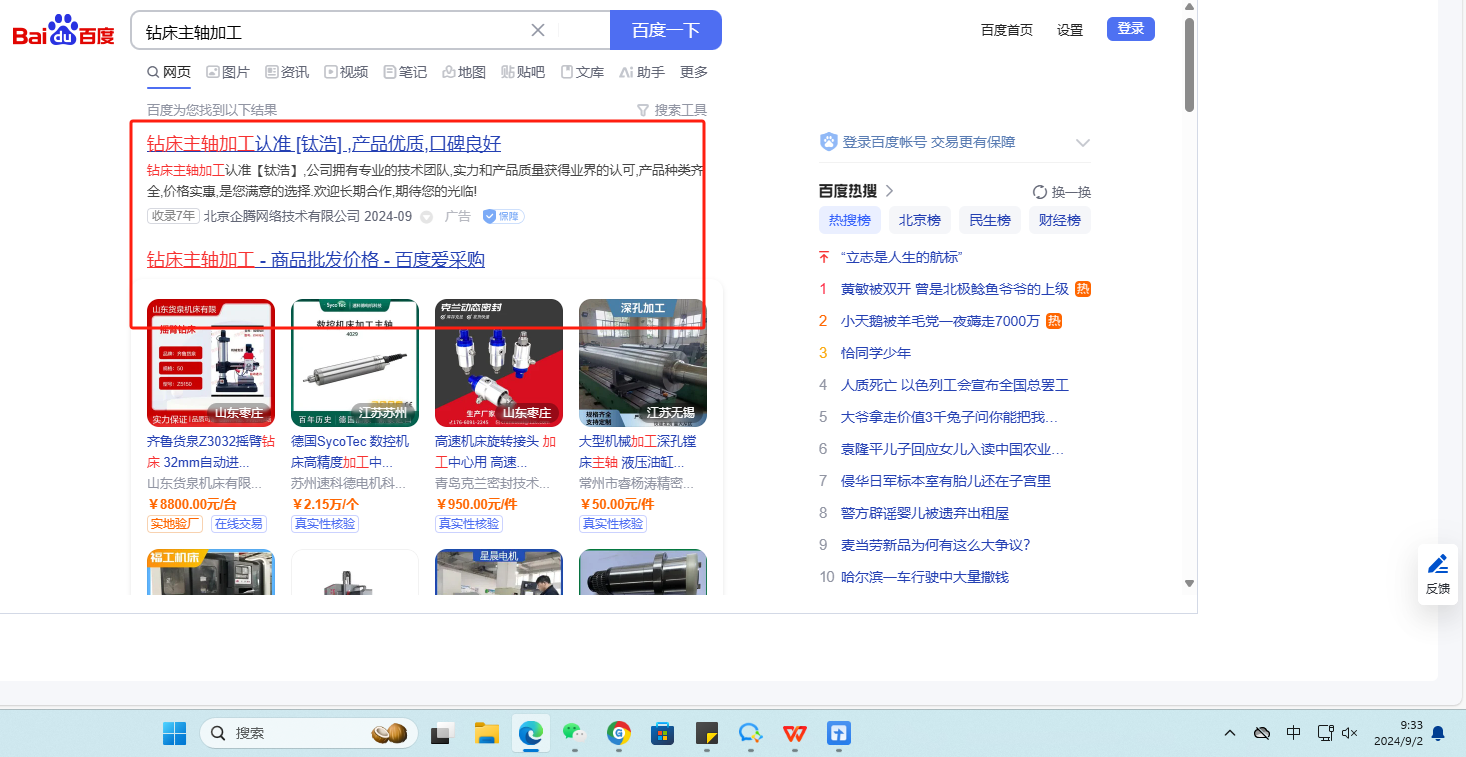This screenshot has width=1466, height=757.
Task: Open WeChat from the taskbar
Action: (x=573, y=734)
